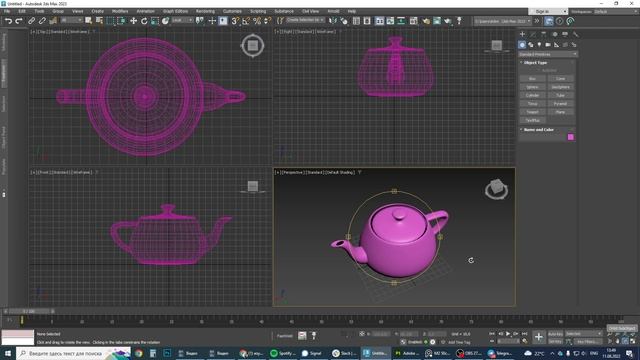Select the Lights category icon
Viewport: 640px width, 360px height.
click(x=539, y=45)
